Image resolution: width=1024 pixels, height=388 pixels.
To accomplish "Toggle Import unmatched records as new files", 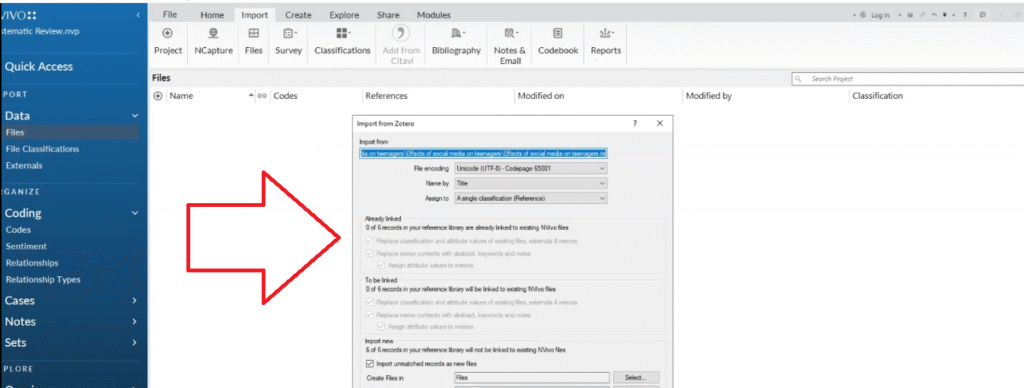I will pos(370,363).
